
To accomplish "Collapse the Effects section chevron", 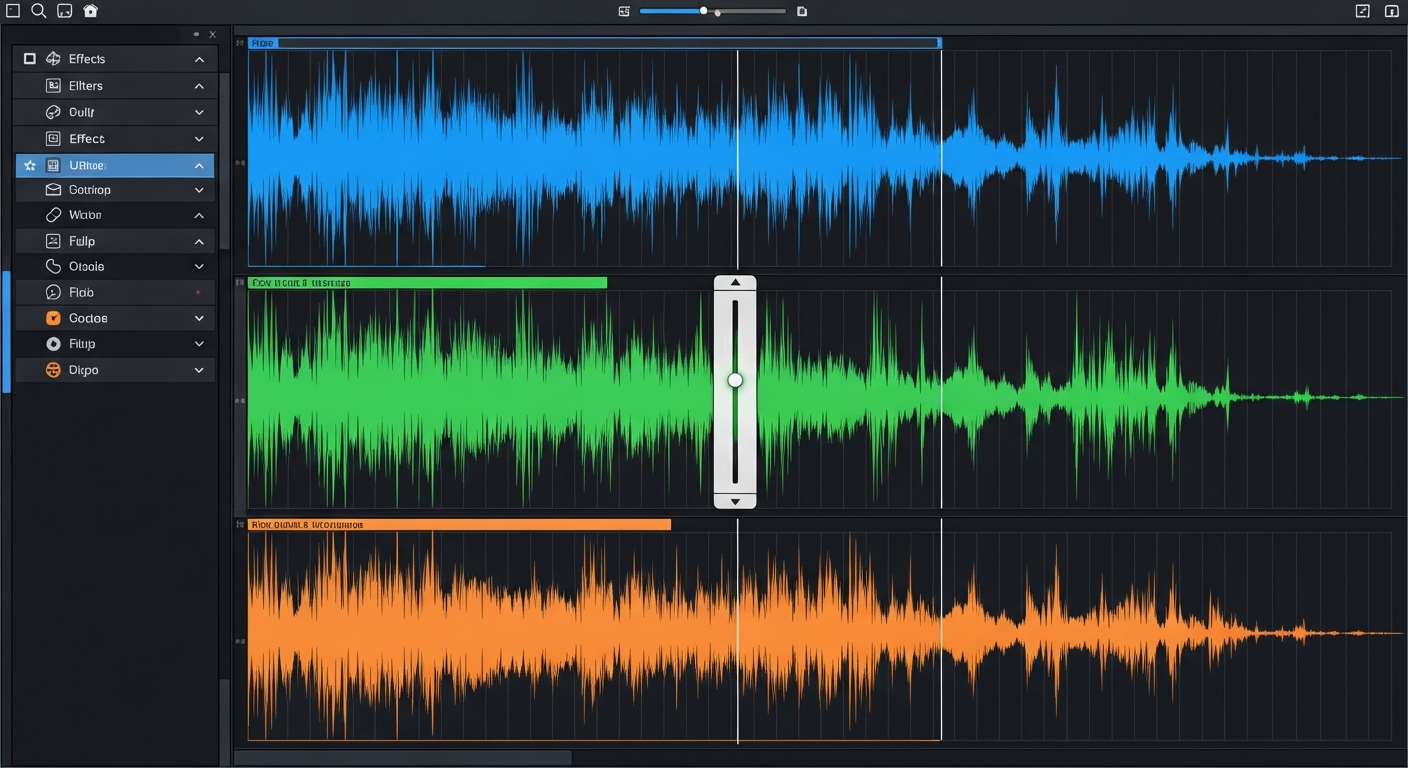I will point(199,58).
